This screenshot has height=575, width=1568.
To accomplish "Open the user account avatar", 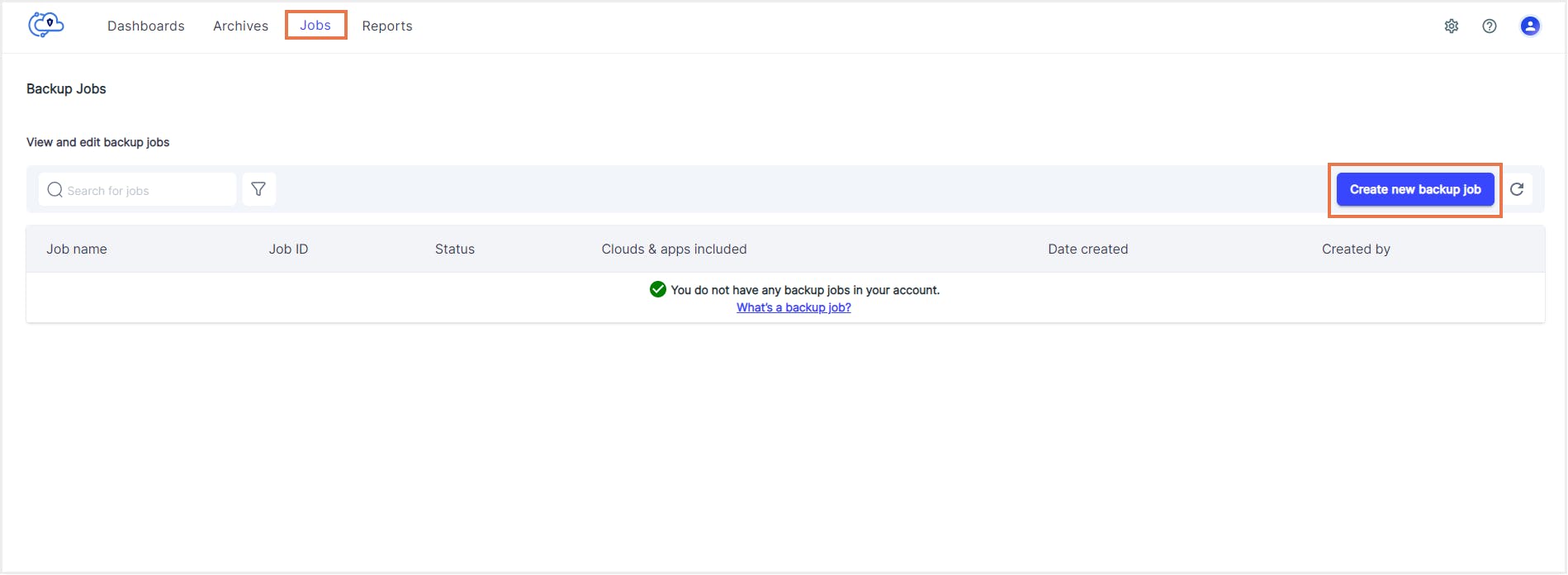I will [x=1530, y=26].
